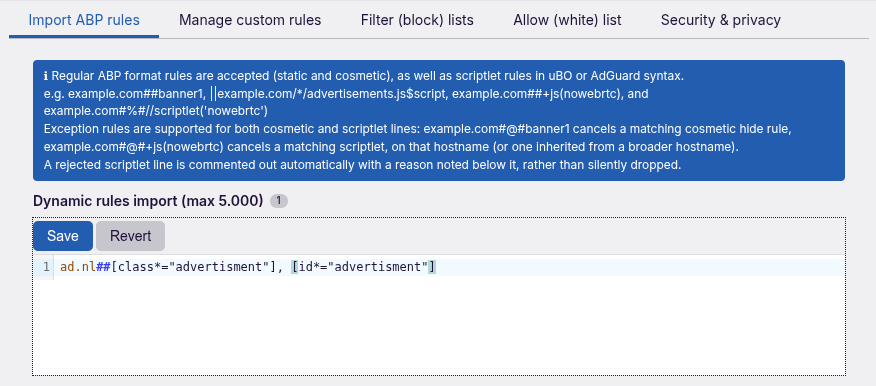Click the sentence starting 'A rejected scriptlet line'
876x386 pixels.
point(363,165)
